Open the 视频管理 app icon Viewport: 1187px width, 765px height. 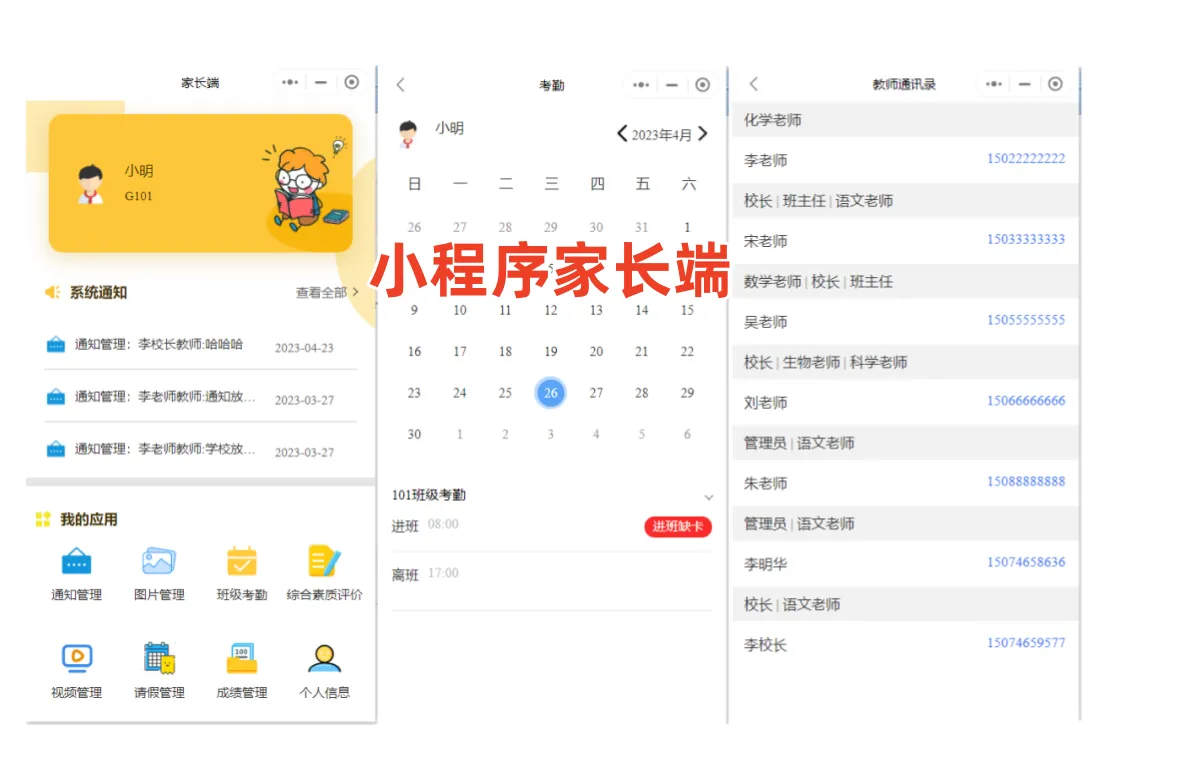pos(75,658)
